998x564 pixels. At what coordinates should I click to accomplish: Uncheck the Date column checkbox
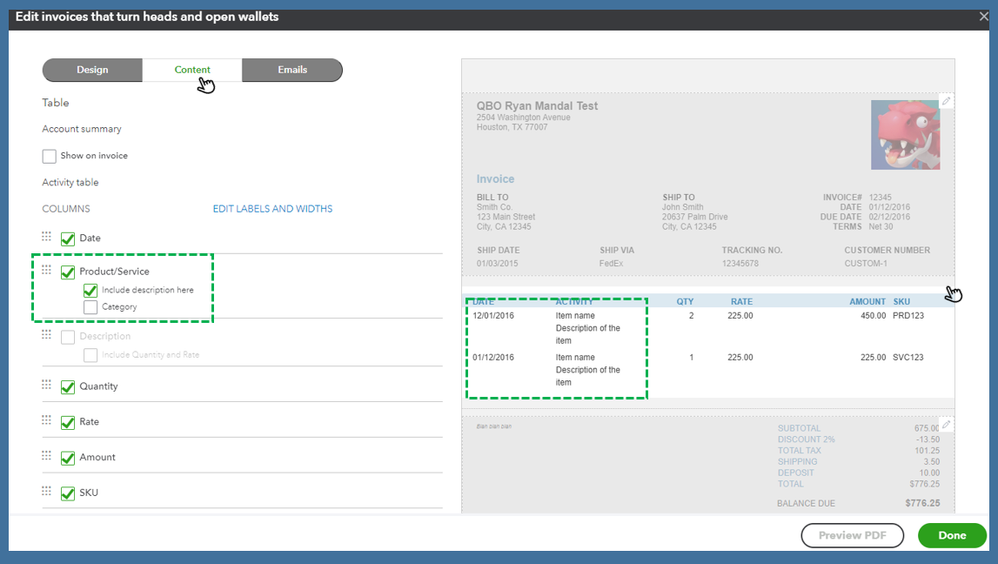point(67,239)
